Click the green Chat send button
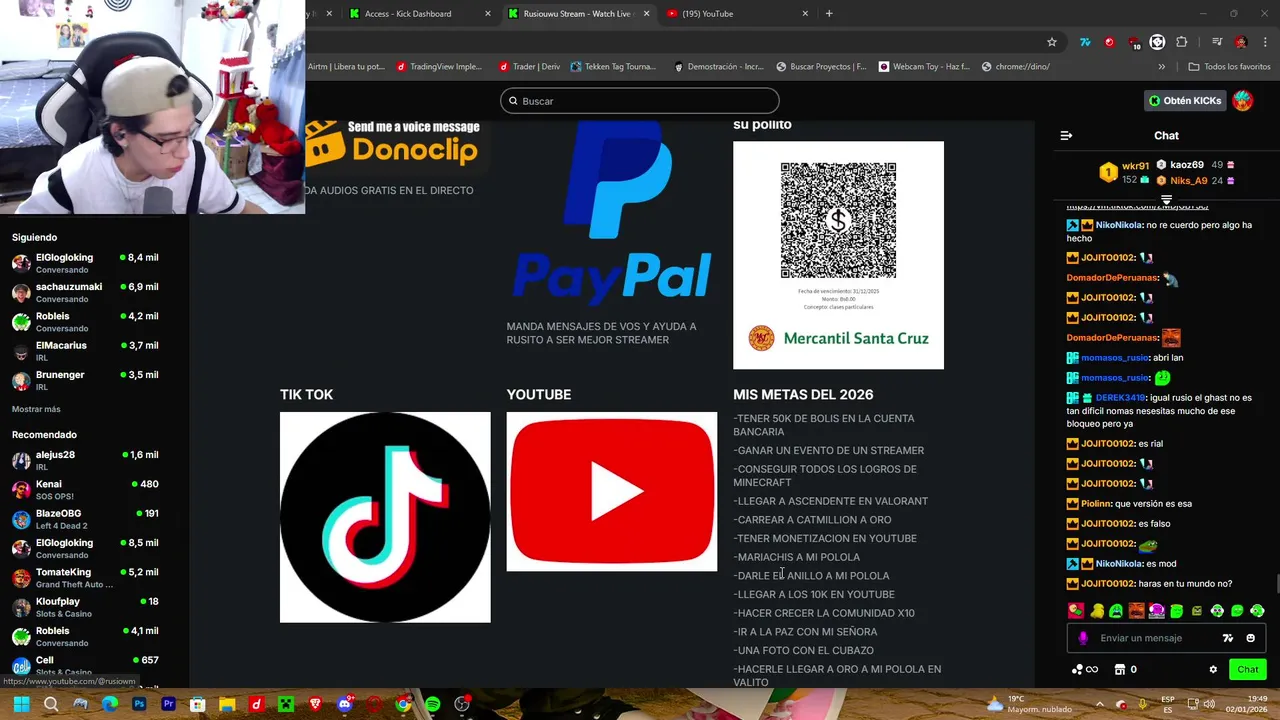This screenshot has height=720, width=1280. (1248, 670)
